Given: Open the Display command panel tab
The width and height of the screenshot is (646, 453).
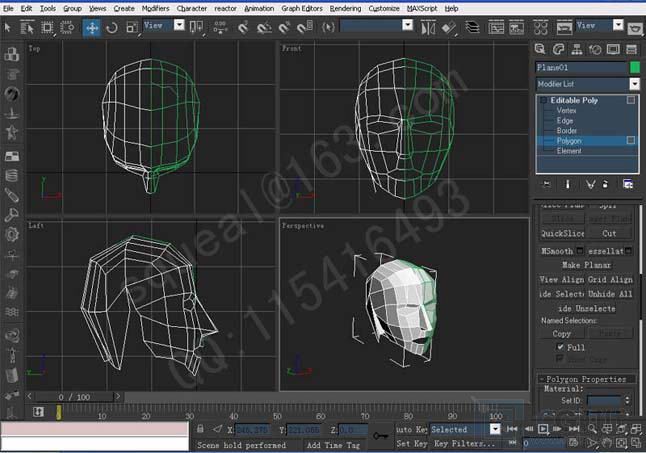Looking at the screenshot, I should tap(613, 49).
